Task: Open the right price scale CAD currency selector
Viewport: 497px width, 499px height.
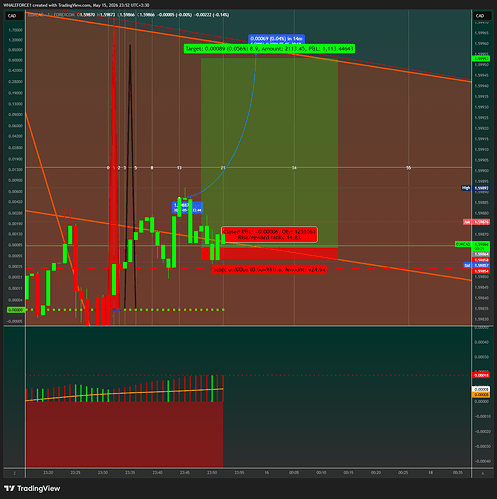Action: (x=482, y=16)
